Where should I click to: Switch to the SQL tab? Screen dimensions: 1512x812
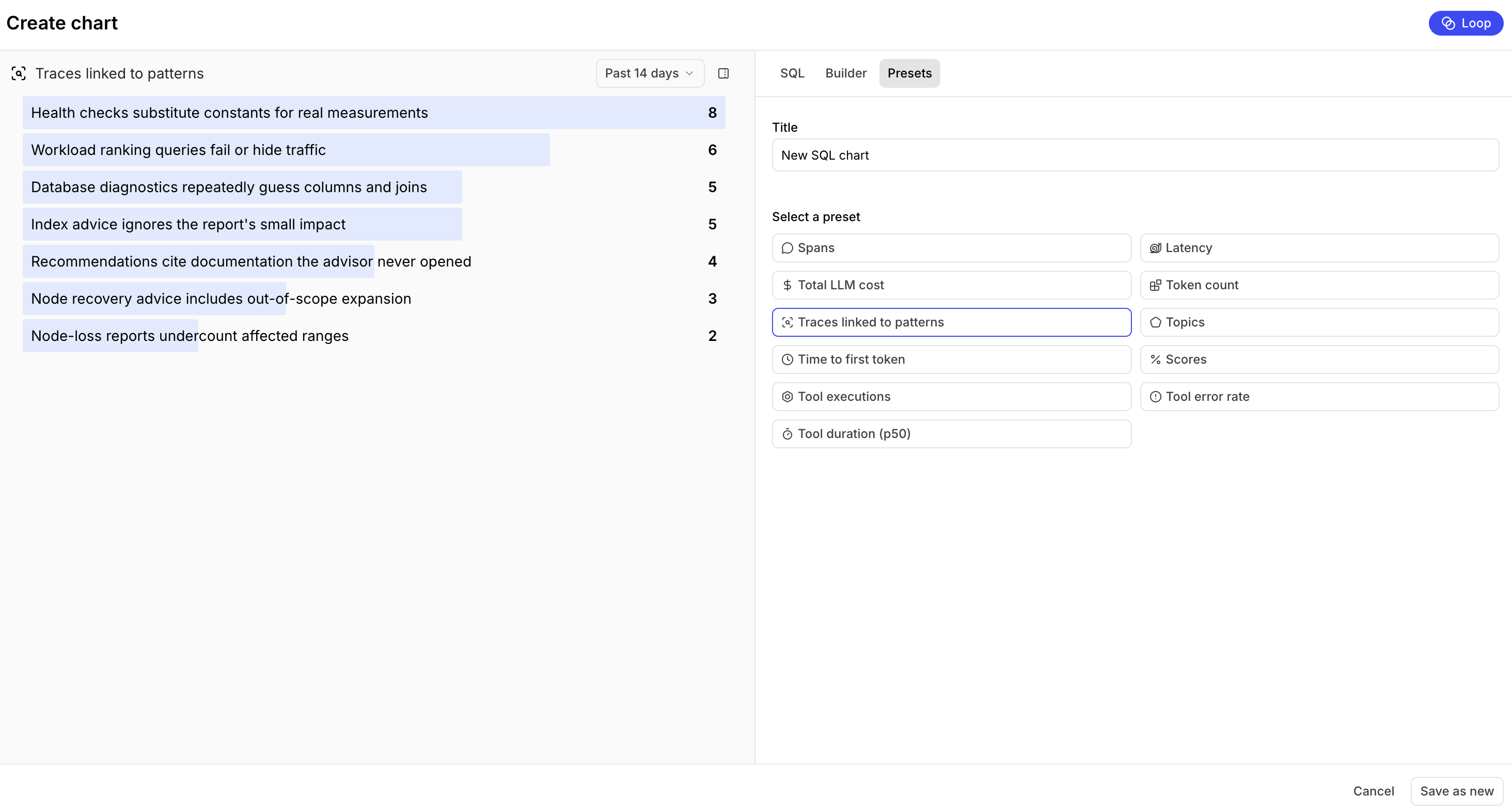click(x=792, y=73)
